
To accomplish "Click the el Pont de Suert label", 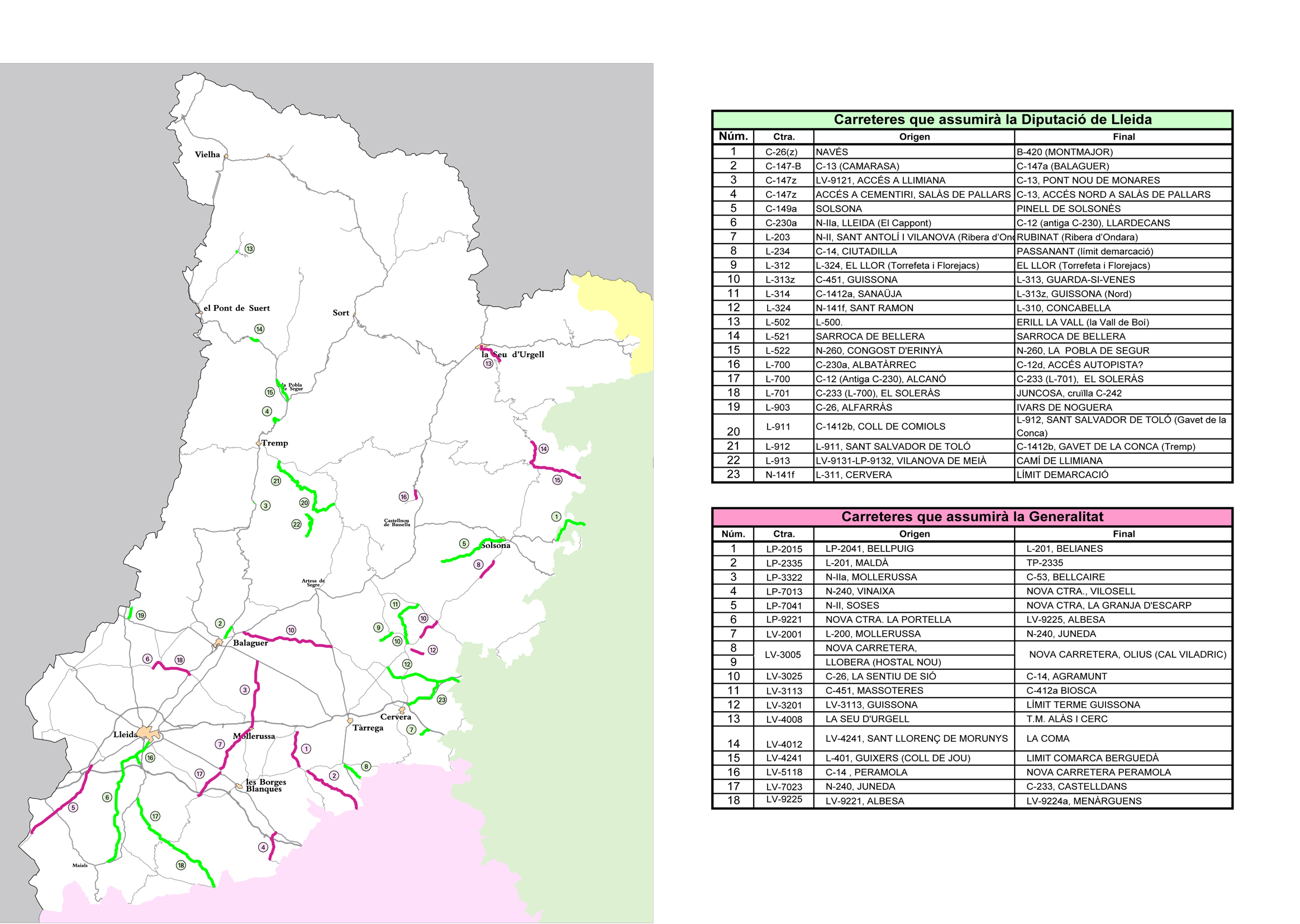I will (237, 308).
